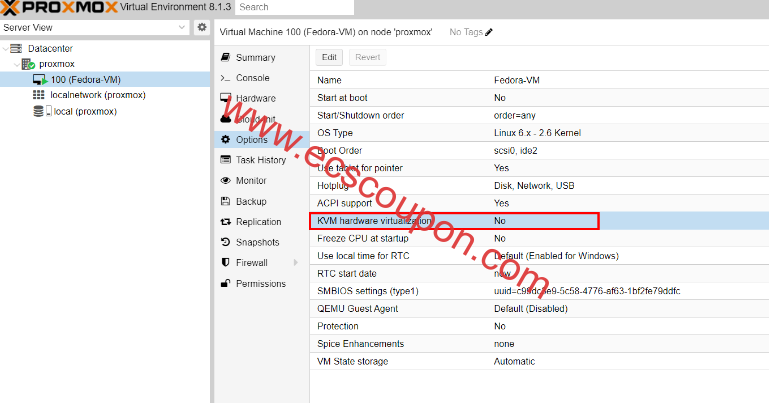Select the Start/Shutdown order row
The height and width of the screenshot is (403, 769).
point(539,115)
